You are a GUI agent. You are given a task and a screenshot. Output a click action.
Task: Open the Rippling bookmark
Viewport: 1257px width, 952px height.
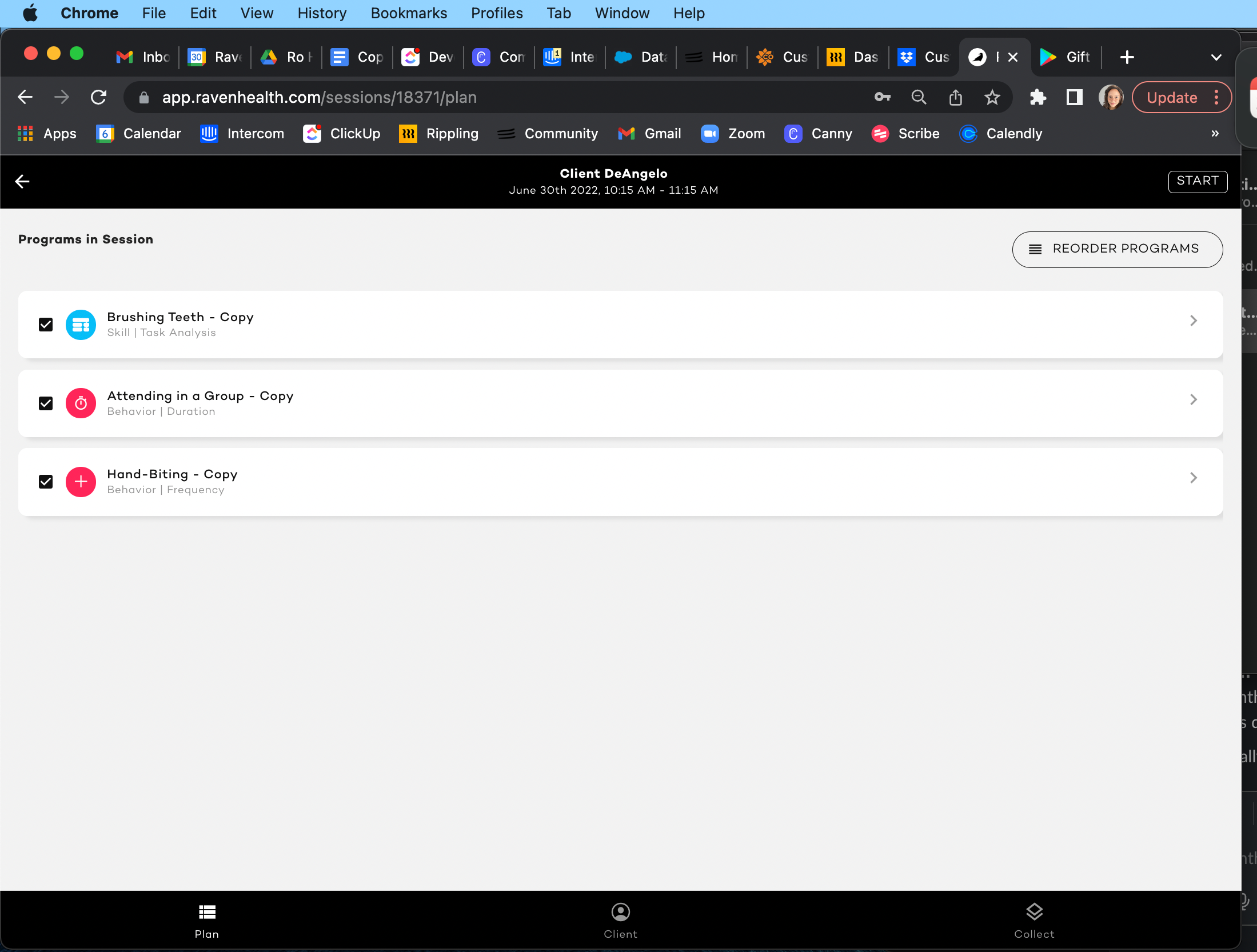438,134
